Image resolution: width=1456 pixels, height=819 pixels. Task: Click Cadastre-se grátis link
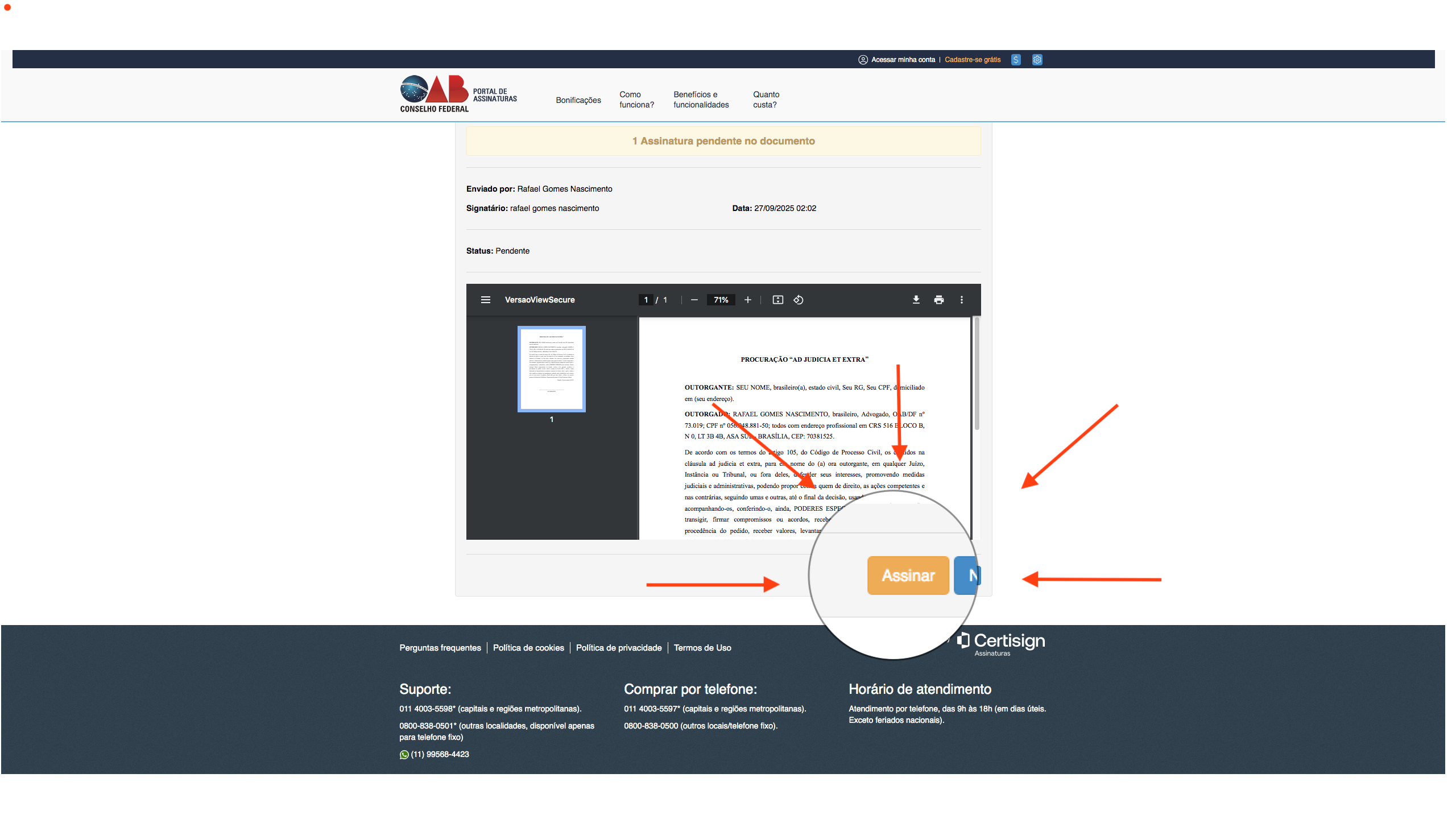point(973,60)
